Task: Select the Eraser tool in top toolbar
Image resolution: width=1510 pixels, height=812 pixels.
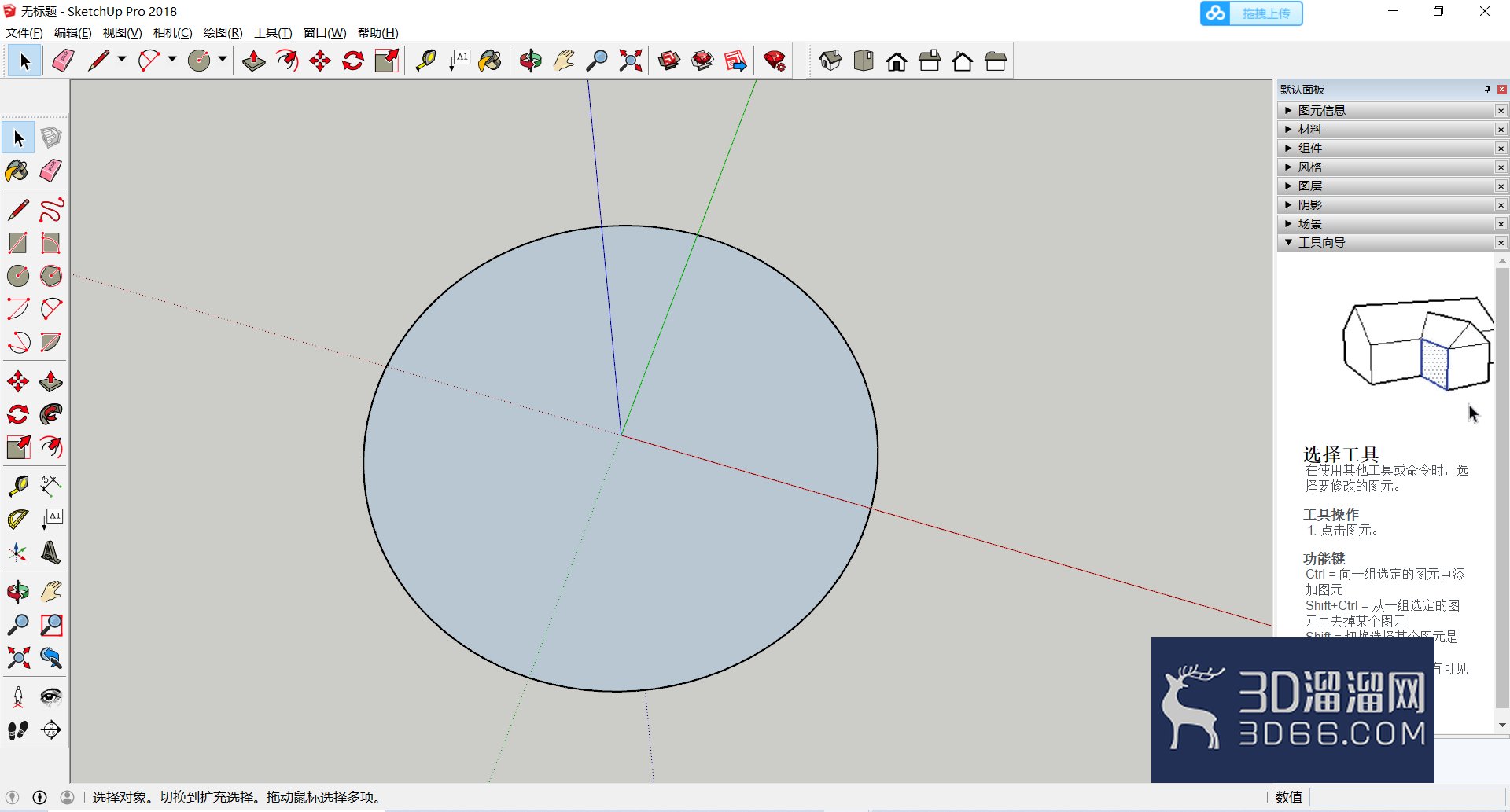Action: coord(63,61)
